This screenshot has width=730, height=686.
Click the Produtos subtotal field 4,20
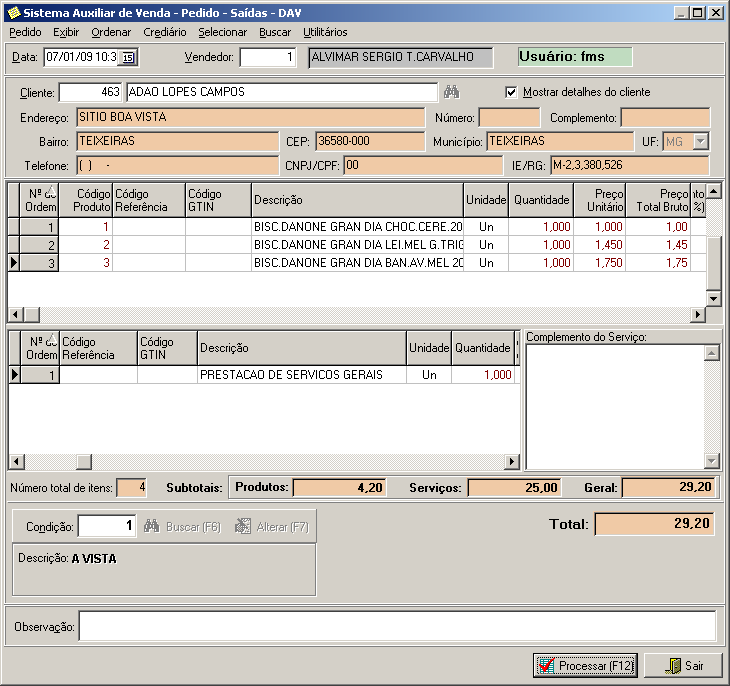click(x=339, y=488)
